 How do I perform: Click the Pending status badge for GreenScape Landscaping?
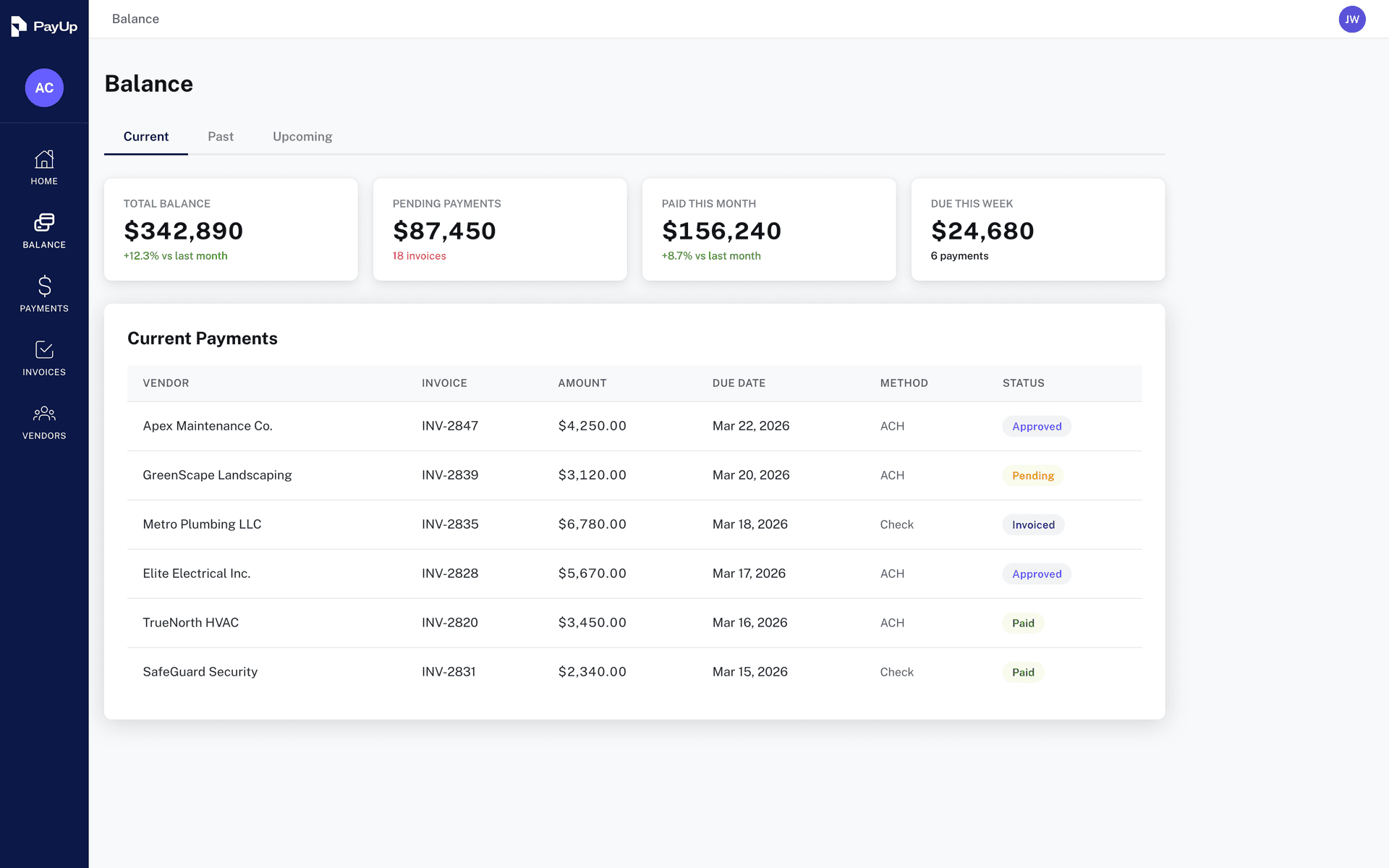[1033, 475]
